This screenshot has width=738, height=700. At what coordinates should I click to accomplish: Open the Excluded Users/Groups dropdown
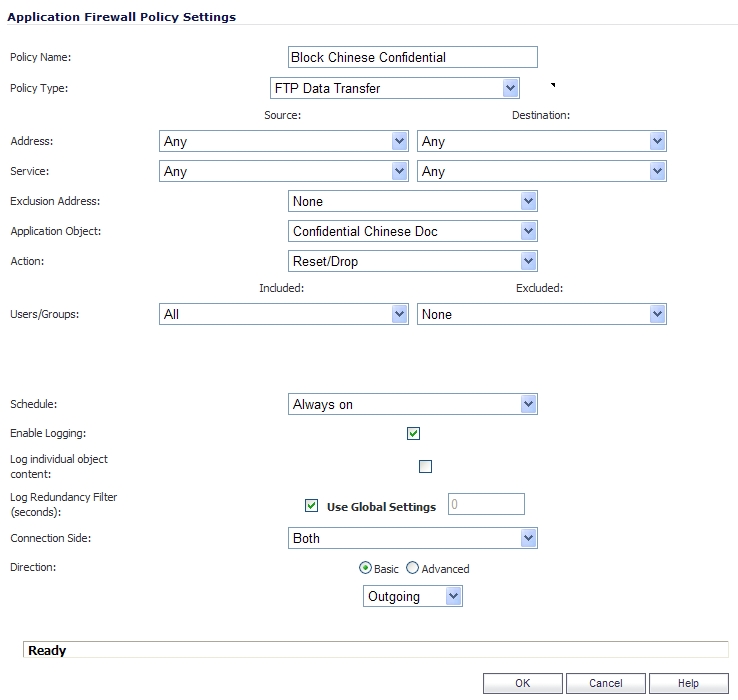click(542, 314)
